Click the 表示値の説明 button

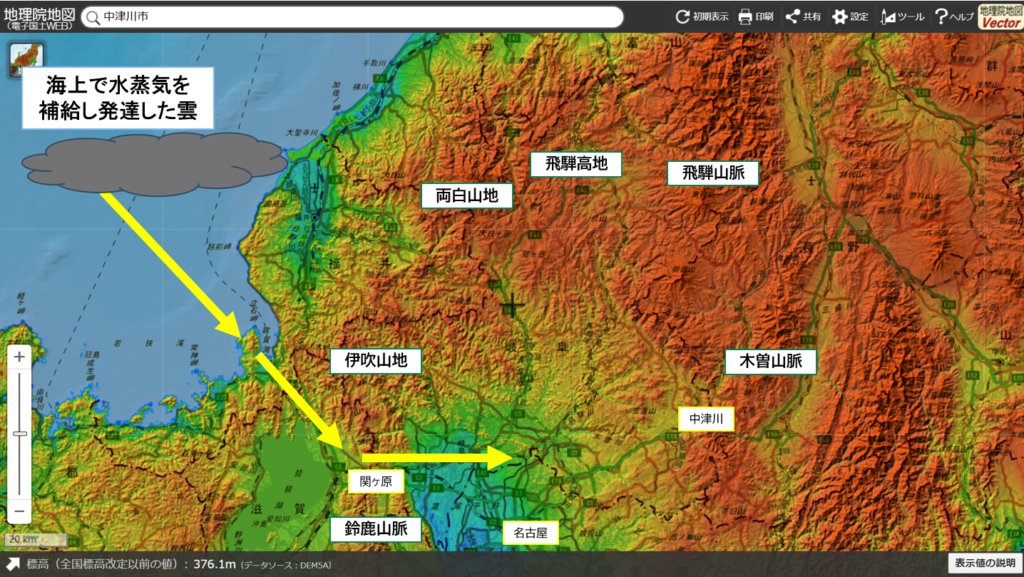point(985,564)
